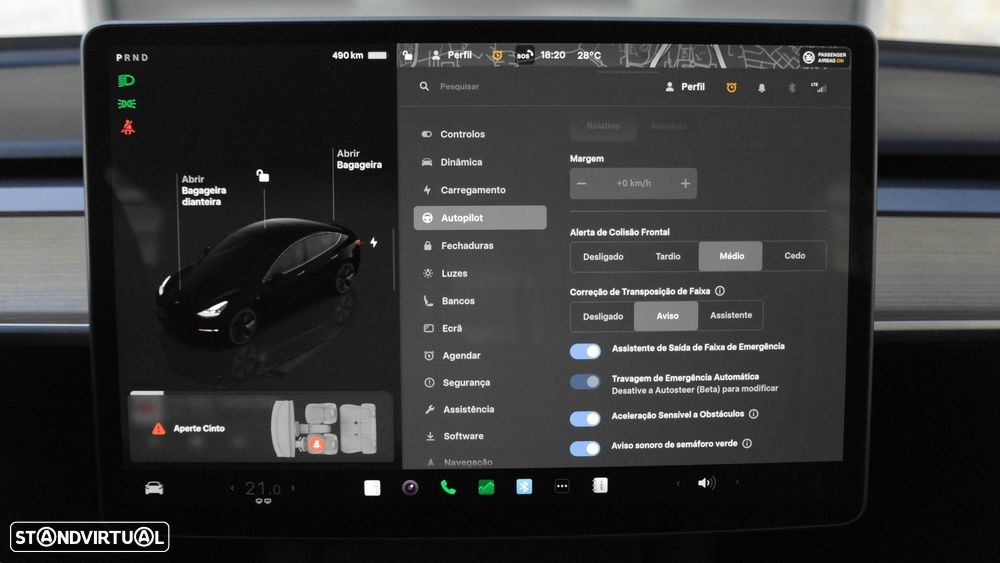
Task: Tap the headlights indicator icon
Action: (126, 80)
